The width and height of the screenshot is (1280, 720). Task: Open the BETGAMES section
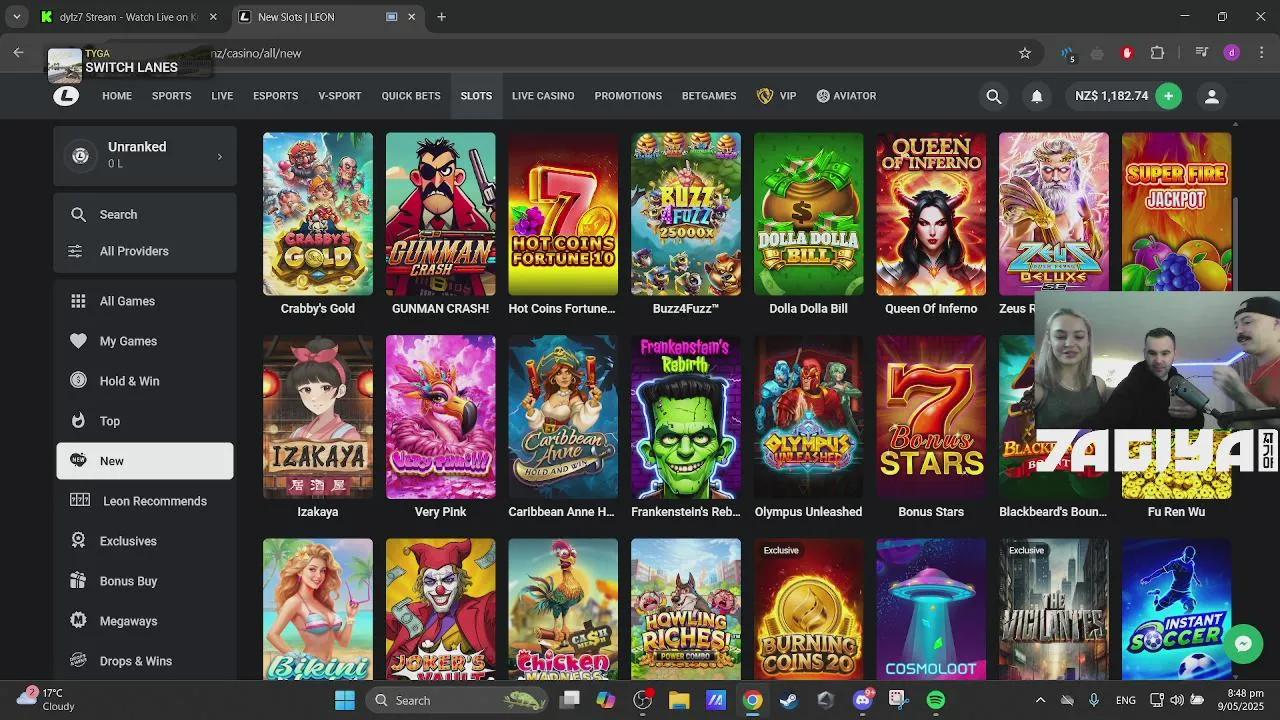[x=709, y=96]
